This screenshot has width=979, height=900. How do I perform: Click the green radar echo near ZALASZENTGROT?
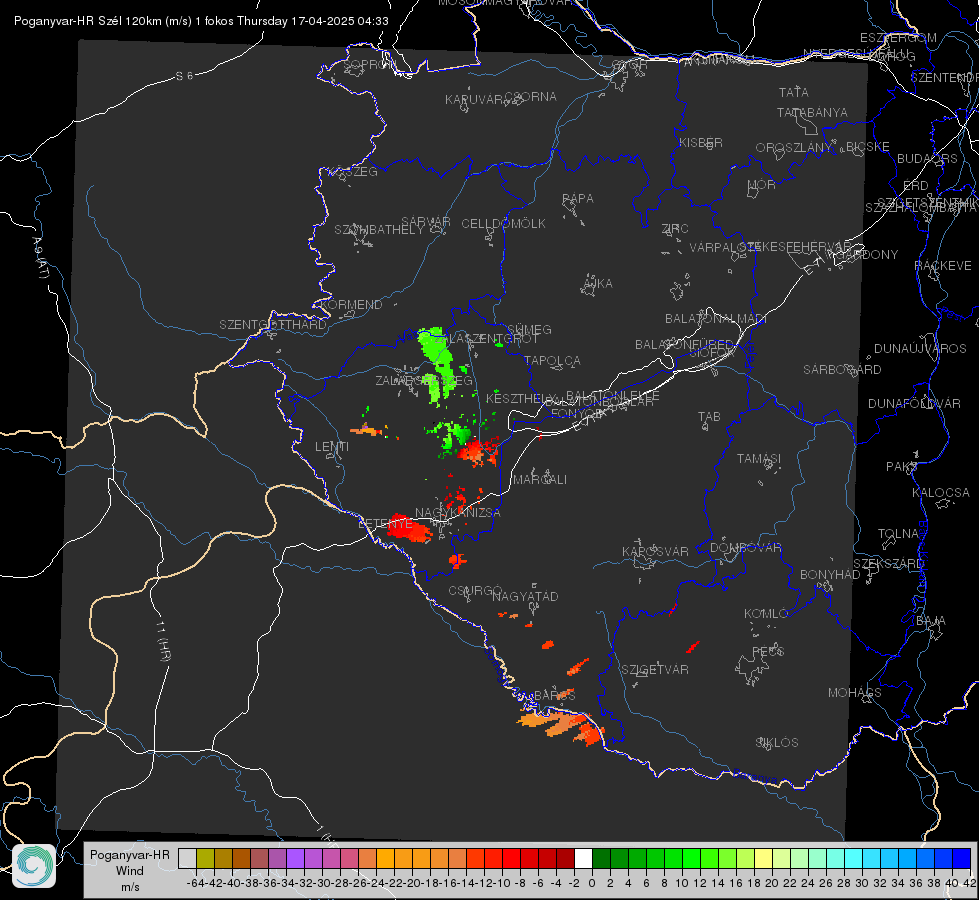coord(436,363)
